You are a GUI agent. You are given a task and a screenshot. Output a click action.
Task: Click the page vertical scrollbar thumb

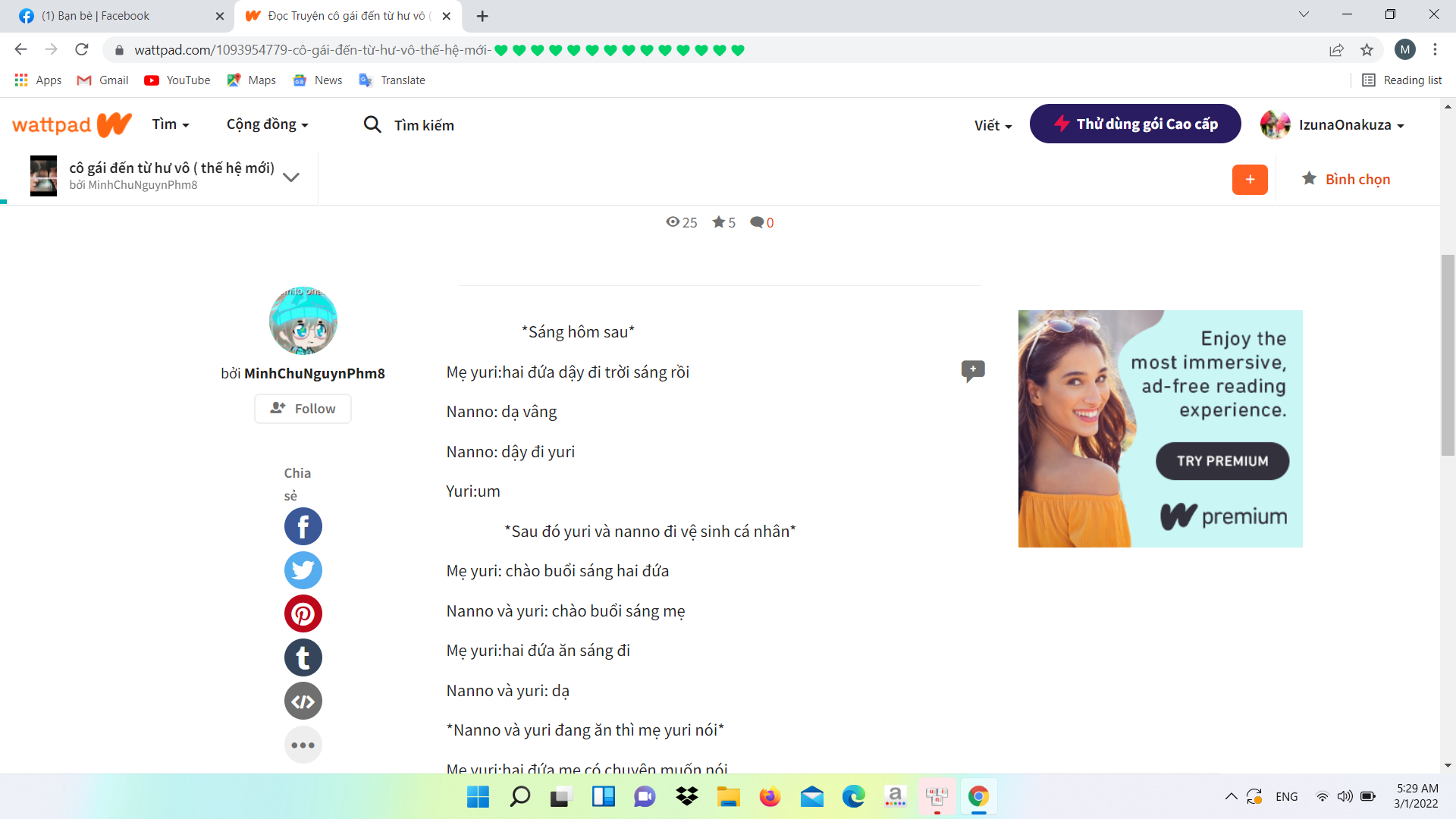[1448, 355]
